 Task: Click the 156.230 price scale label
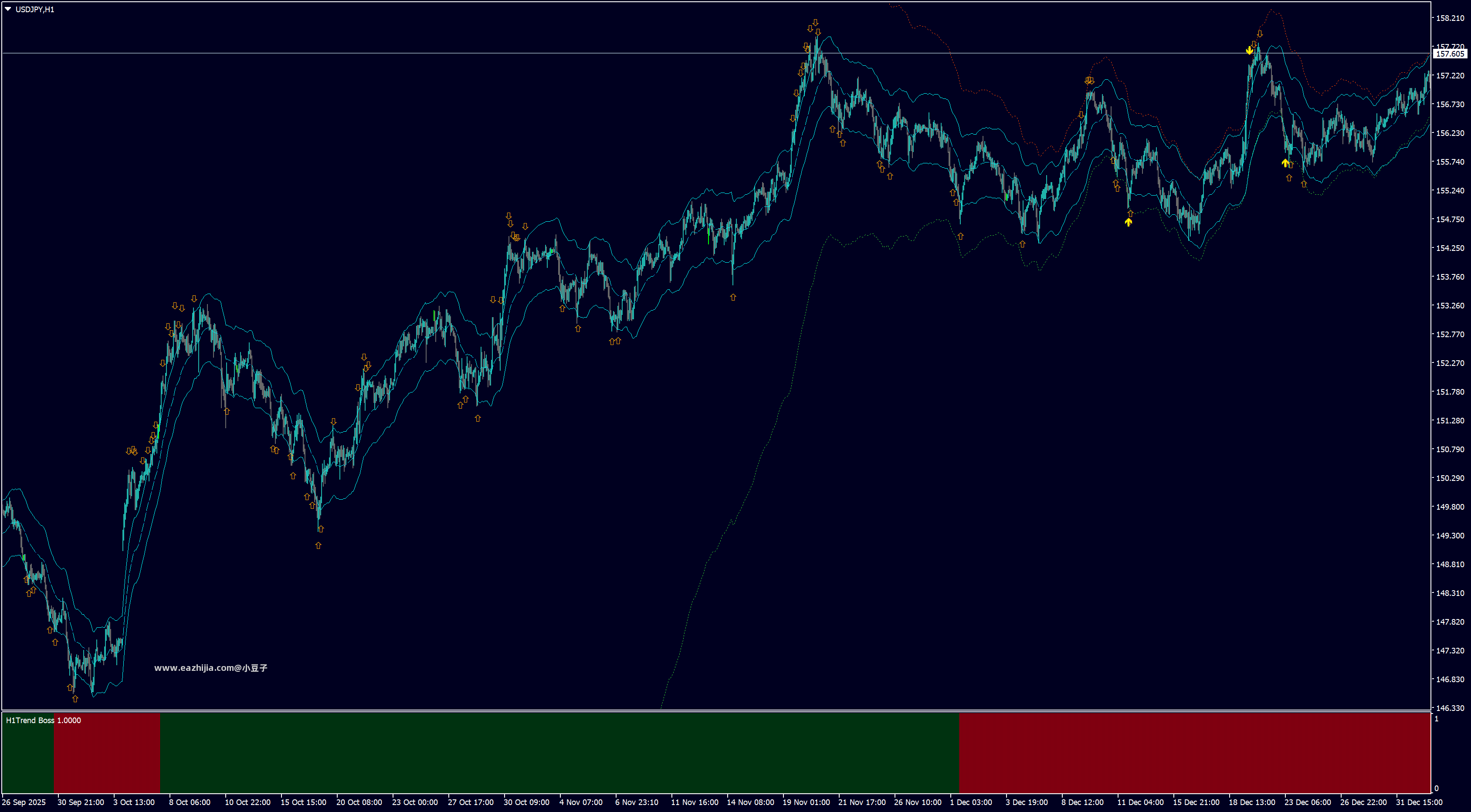1450,133
